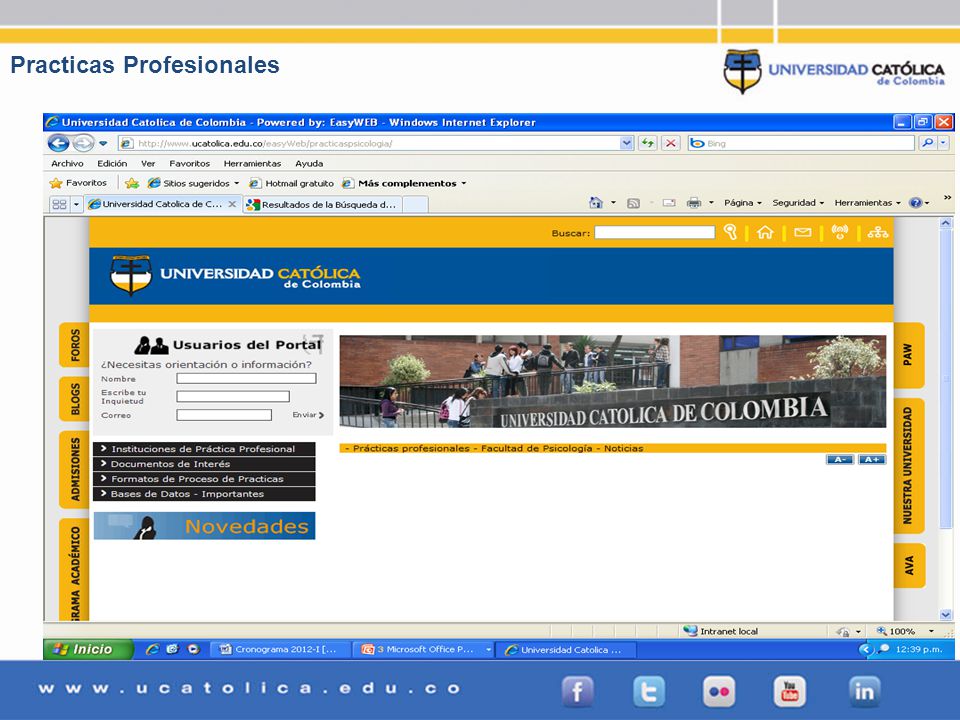960x720 pixels.
Task: Open the FOROS side tab
Action: (x=75, y=345)
